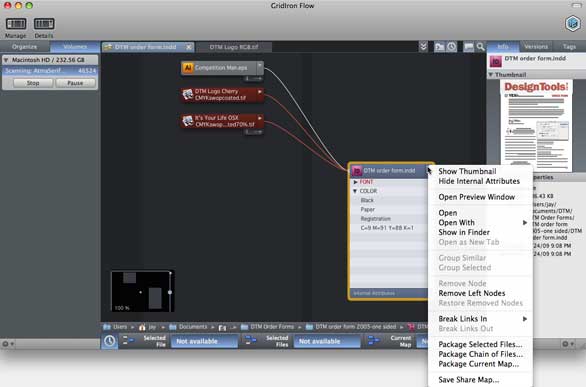Click the Users folder in the path bar
The image size is (586, 387).
(x=115, y=327)
